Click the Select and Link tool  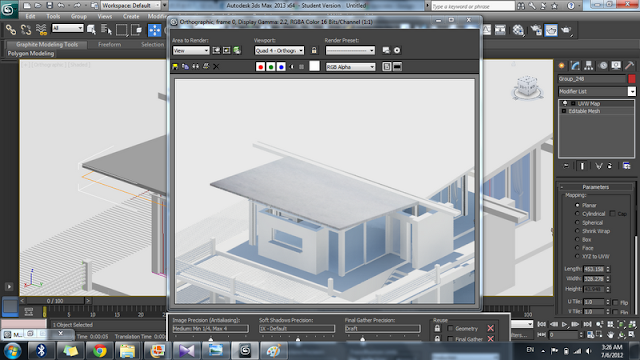(11, 30)
